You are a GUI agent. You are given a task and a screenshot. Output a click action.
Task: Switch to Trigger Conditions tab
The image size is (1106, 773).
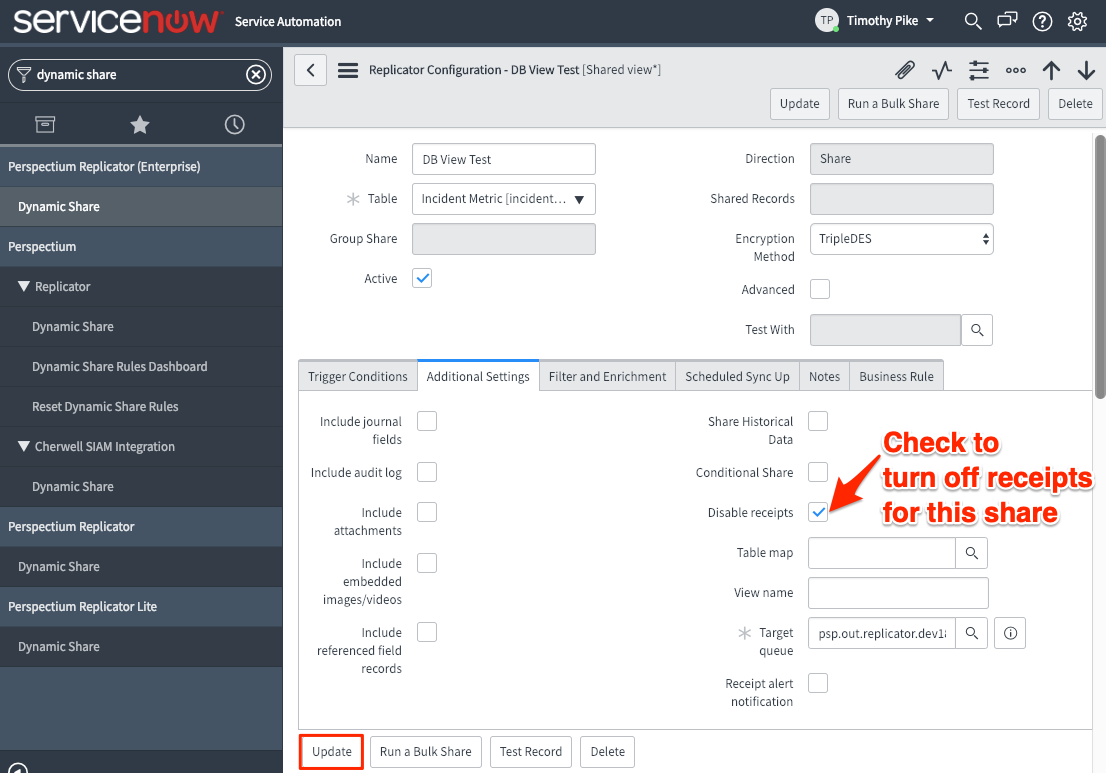tap(358, 377)
